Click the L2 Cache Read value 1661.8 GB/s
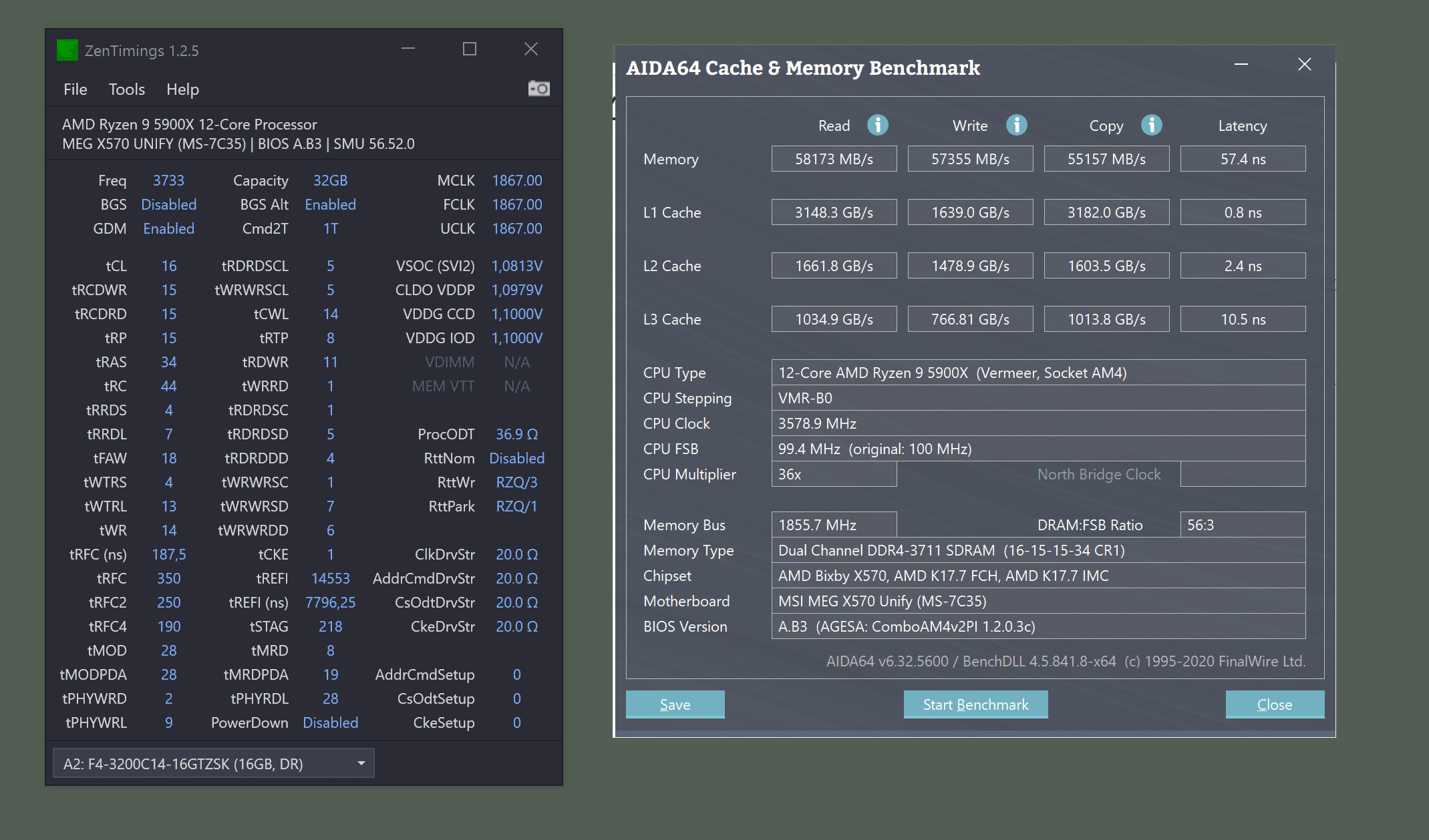1429x840 pixels. click(834, 266)
